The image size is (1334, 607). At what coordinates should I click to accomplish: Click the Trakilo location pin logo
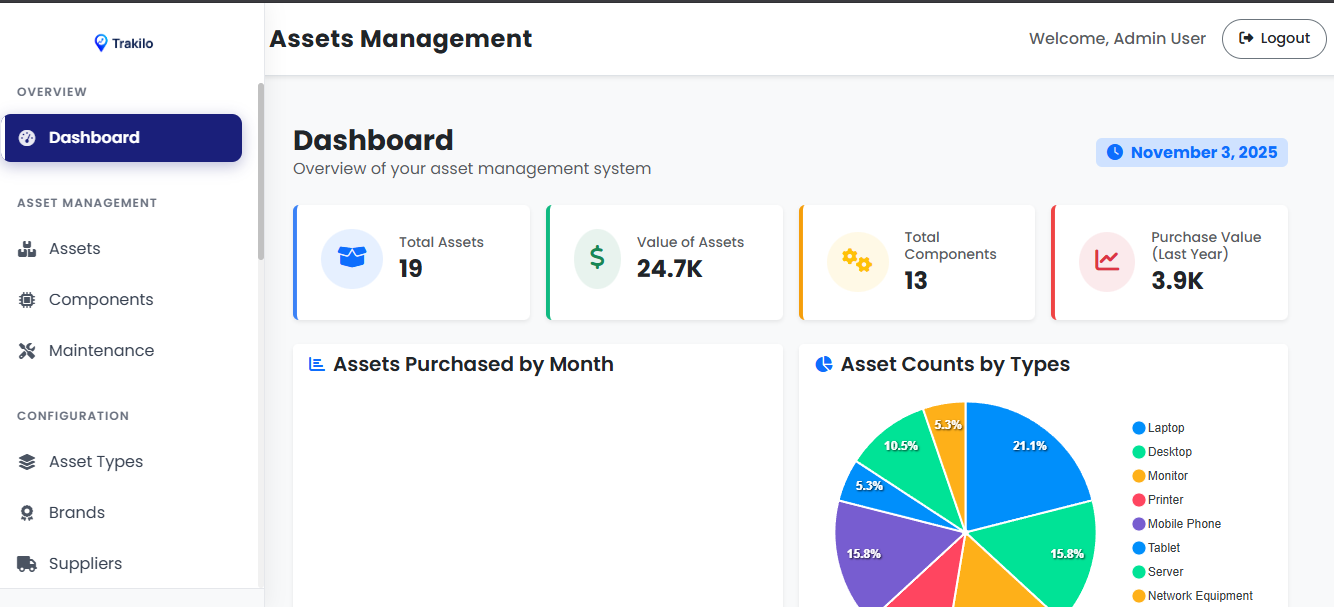coord(99,42)
